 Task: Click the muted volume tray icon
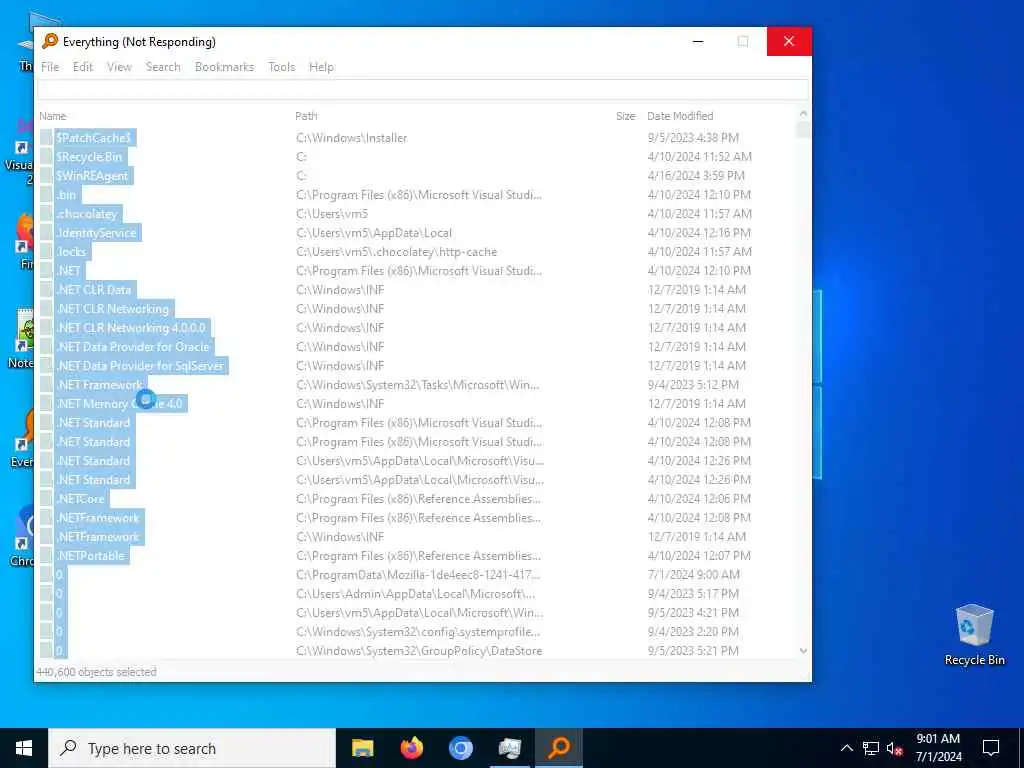895,748
